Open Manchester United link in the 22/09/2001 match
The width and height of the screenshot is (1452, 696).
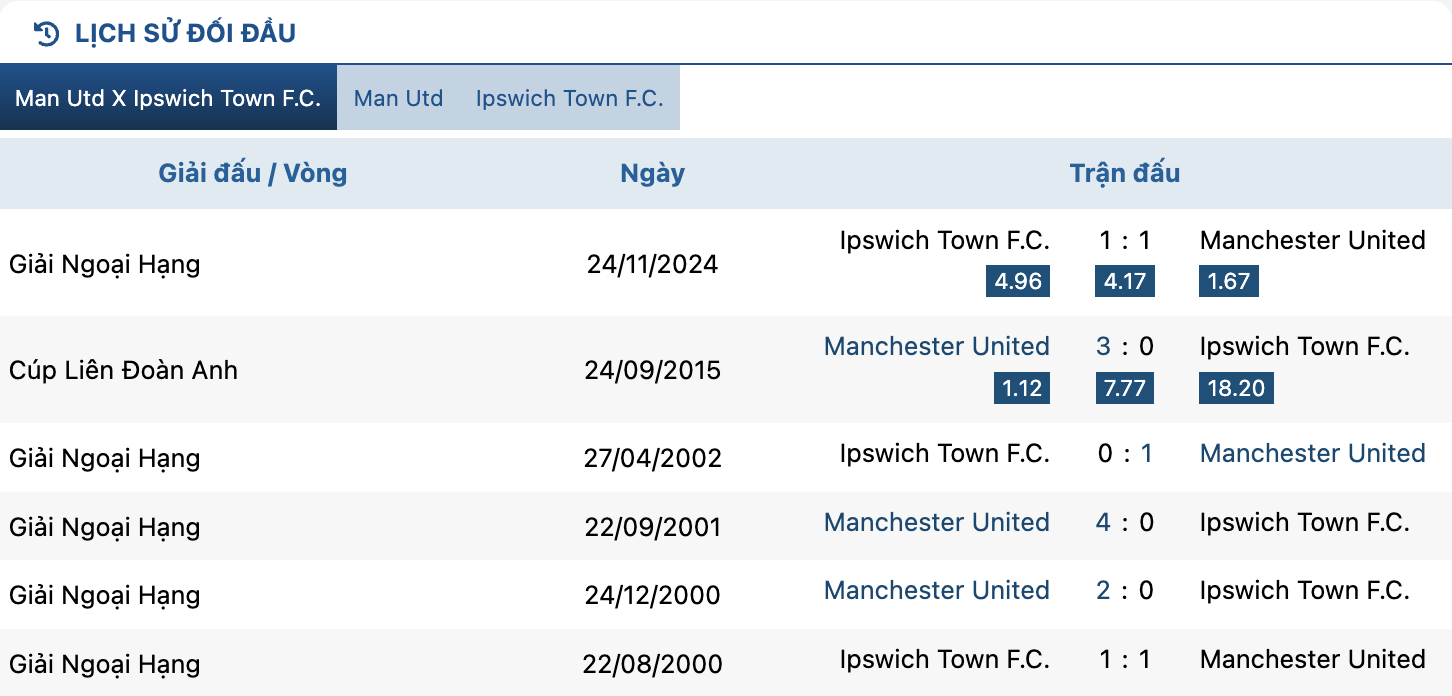coord(936,523)
